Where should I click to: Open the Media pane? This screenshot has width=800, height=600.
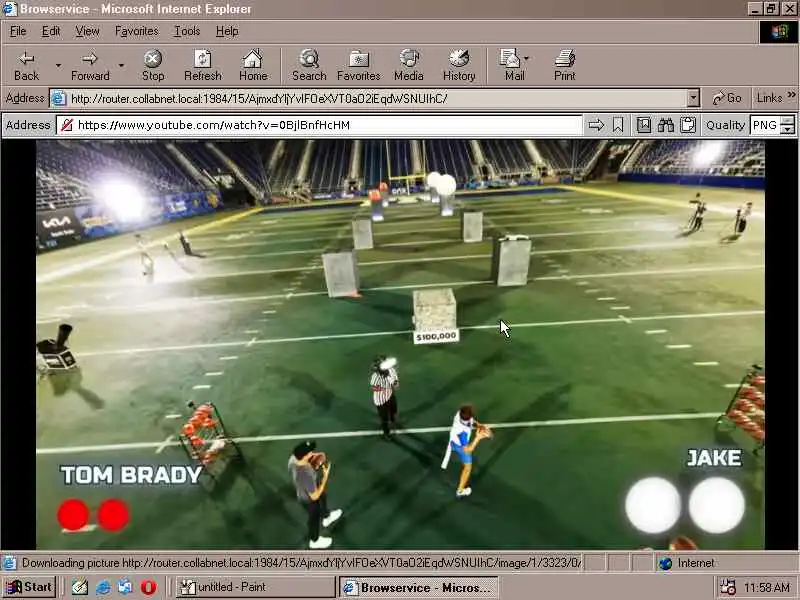(409, 66)
